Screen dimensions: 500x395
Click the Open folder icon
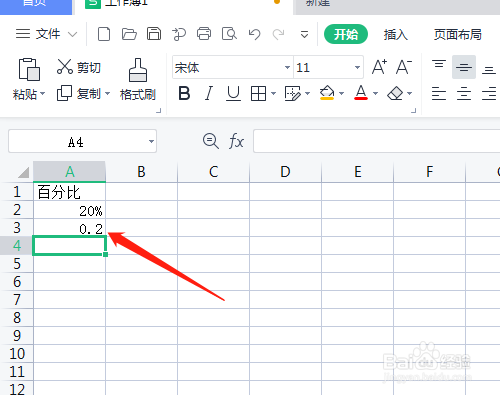[129, 34]
